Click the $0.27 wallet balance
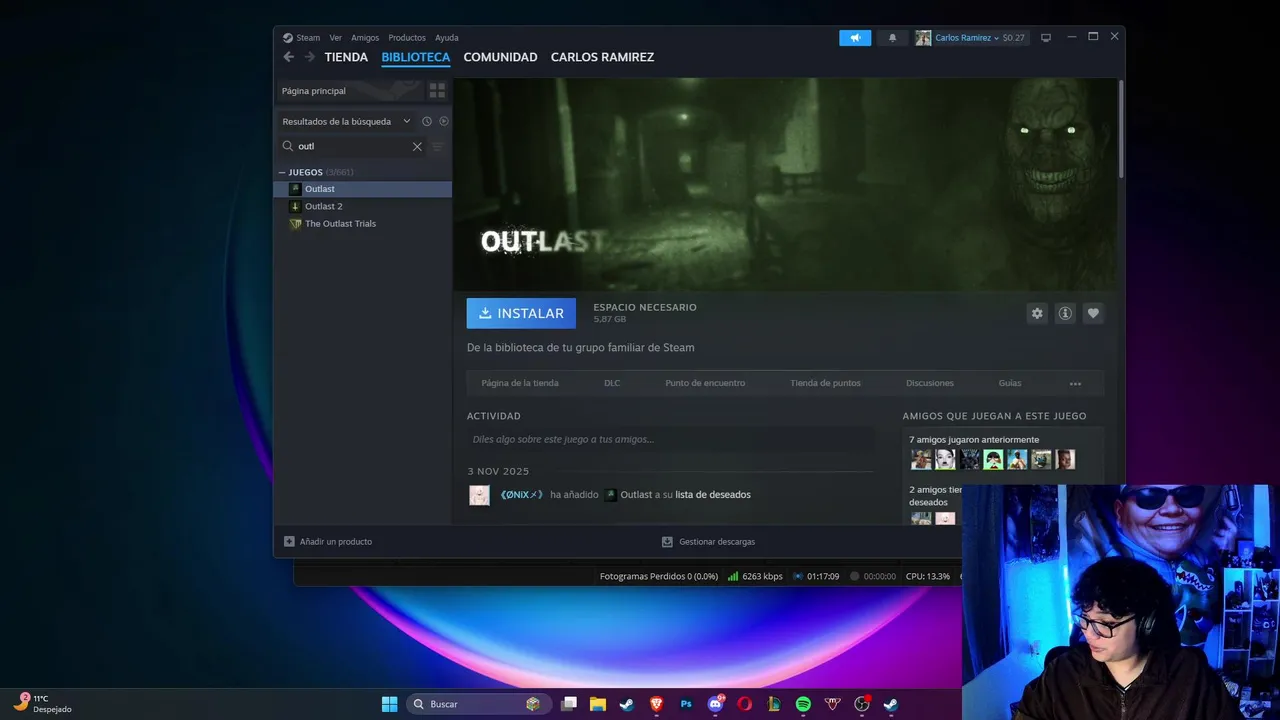This screenshot has width=1280, height=720. tap(1014, 38)
